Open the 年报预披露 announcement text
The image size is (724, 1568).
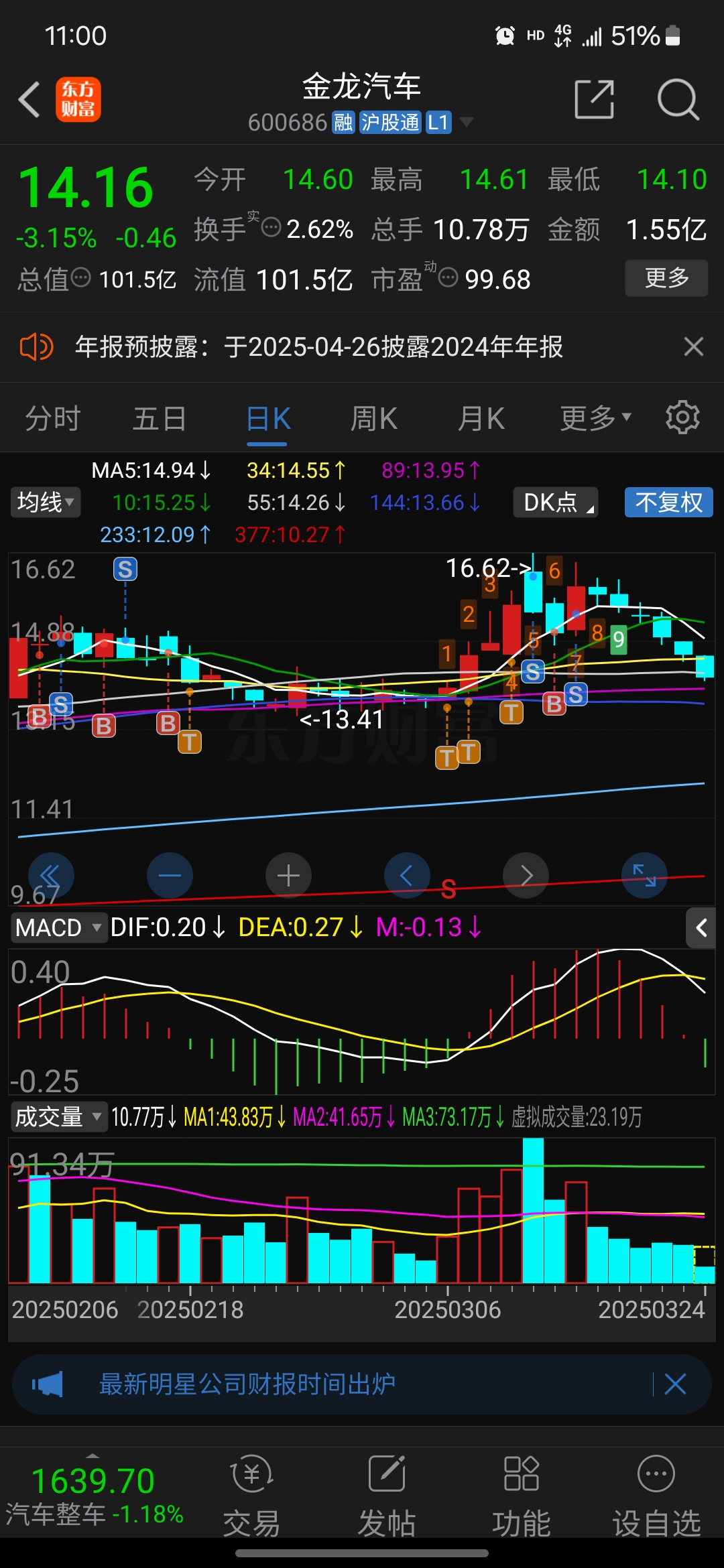319,347
